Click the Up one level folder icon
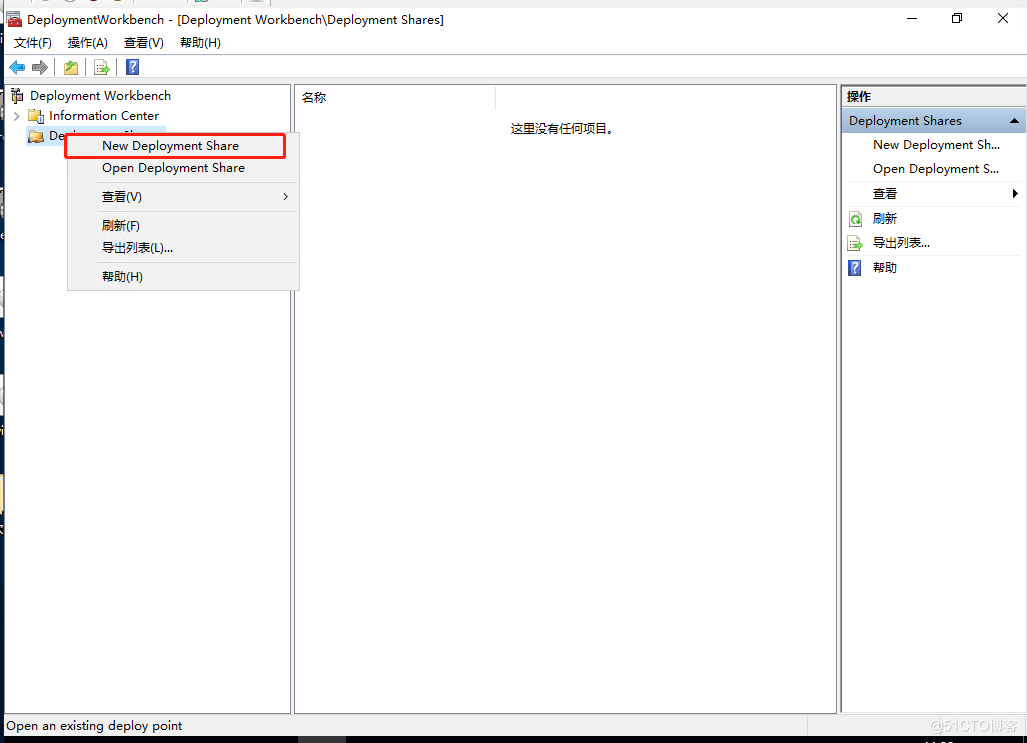Viewport: 1027px width, 743px height. pos(71,67)
